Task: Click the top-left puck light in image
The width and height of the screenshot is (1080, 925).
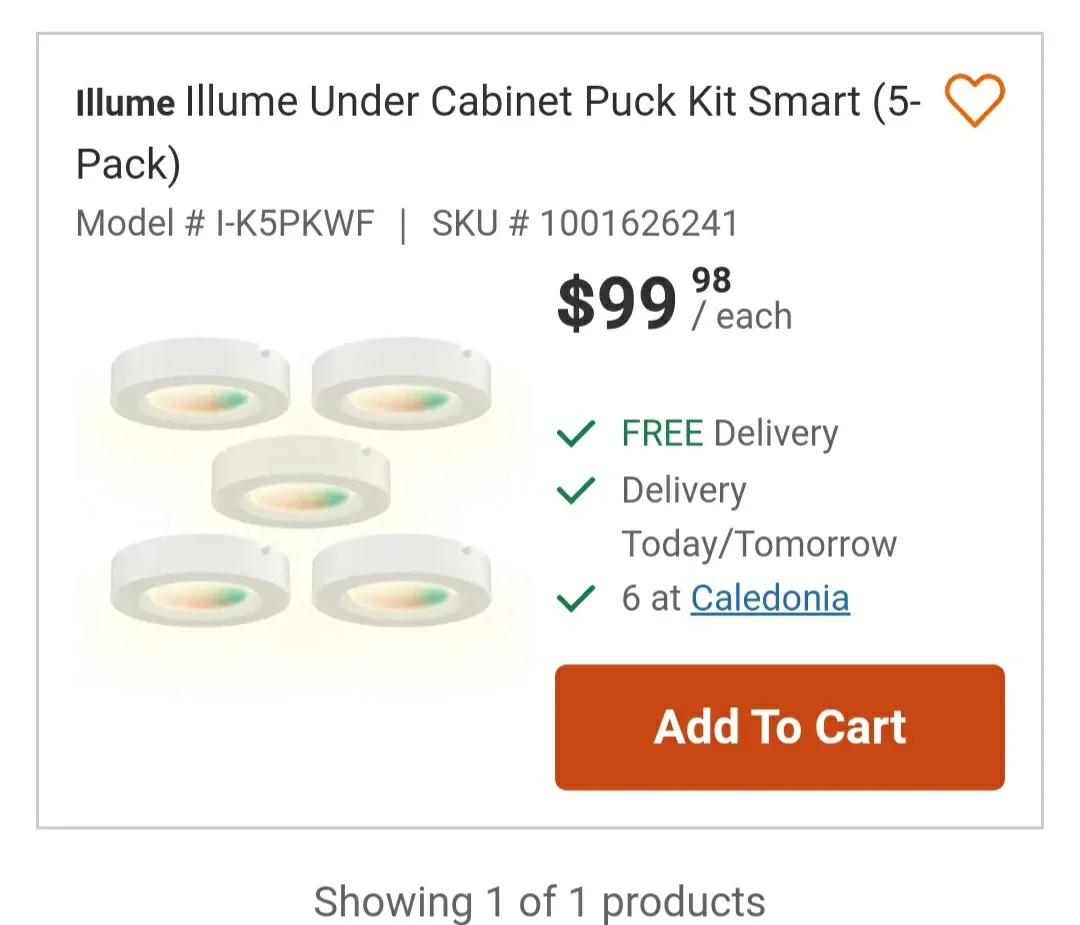Action: click(x=200, y=383)
